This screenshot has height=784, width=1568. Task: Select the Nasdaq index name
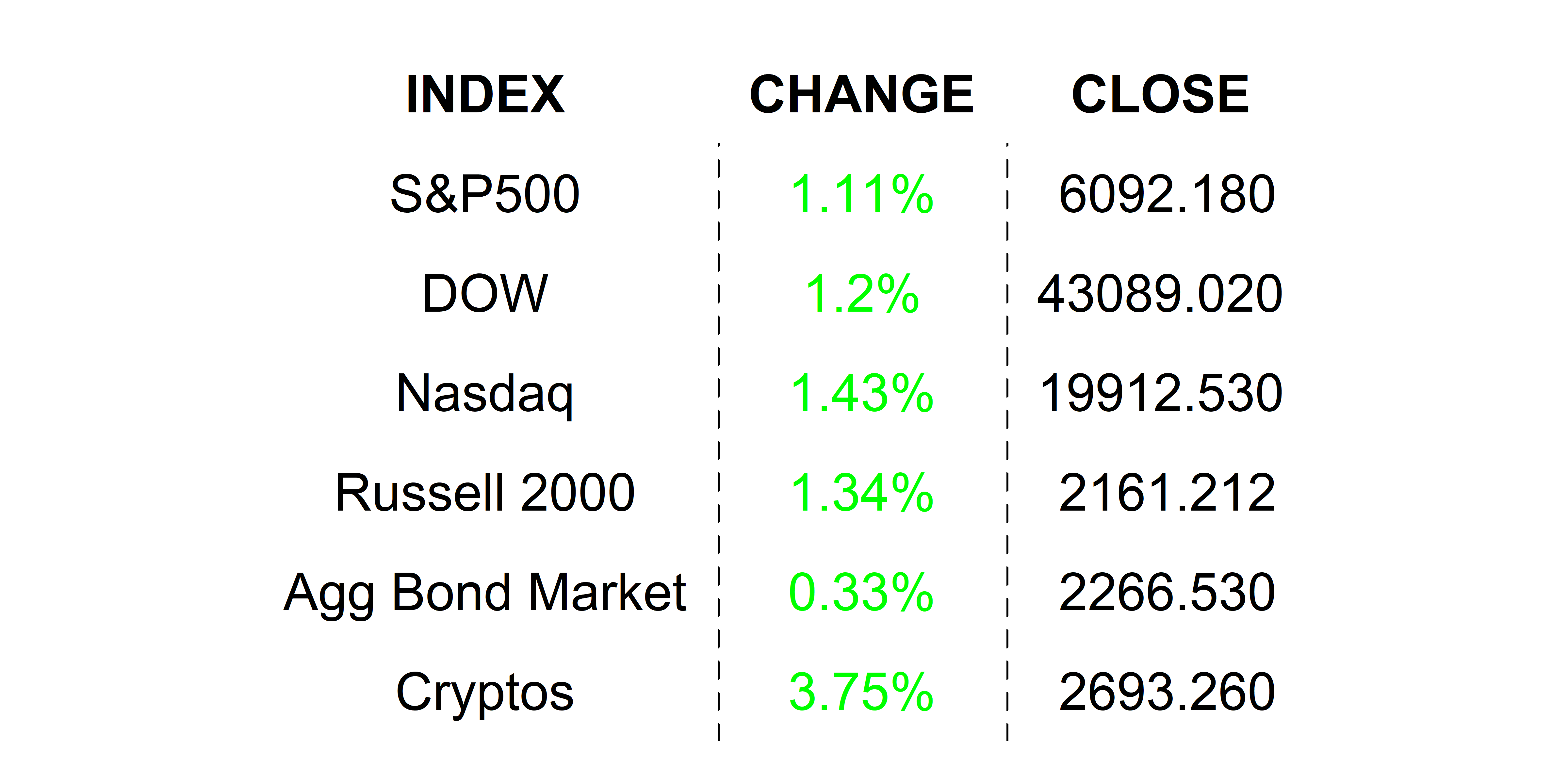pyautogui.click(x=485, y=394)
